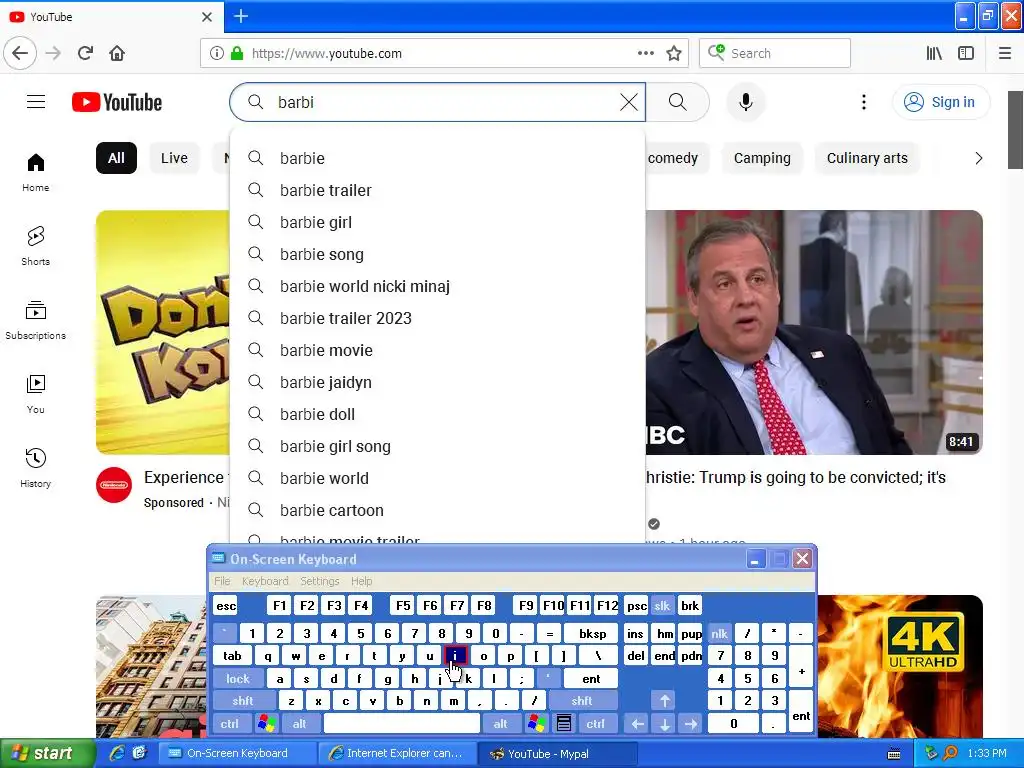Open Subscriptions in YouTube sidebar

(x=36, y=320)
